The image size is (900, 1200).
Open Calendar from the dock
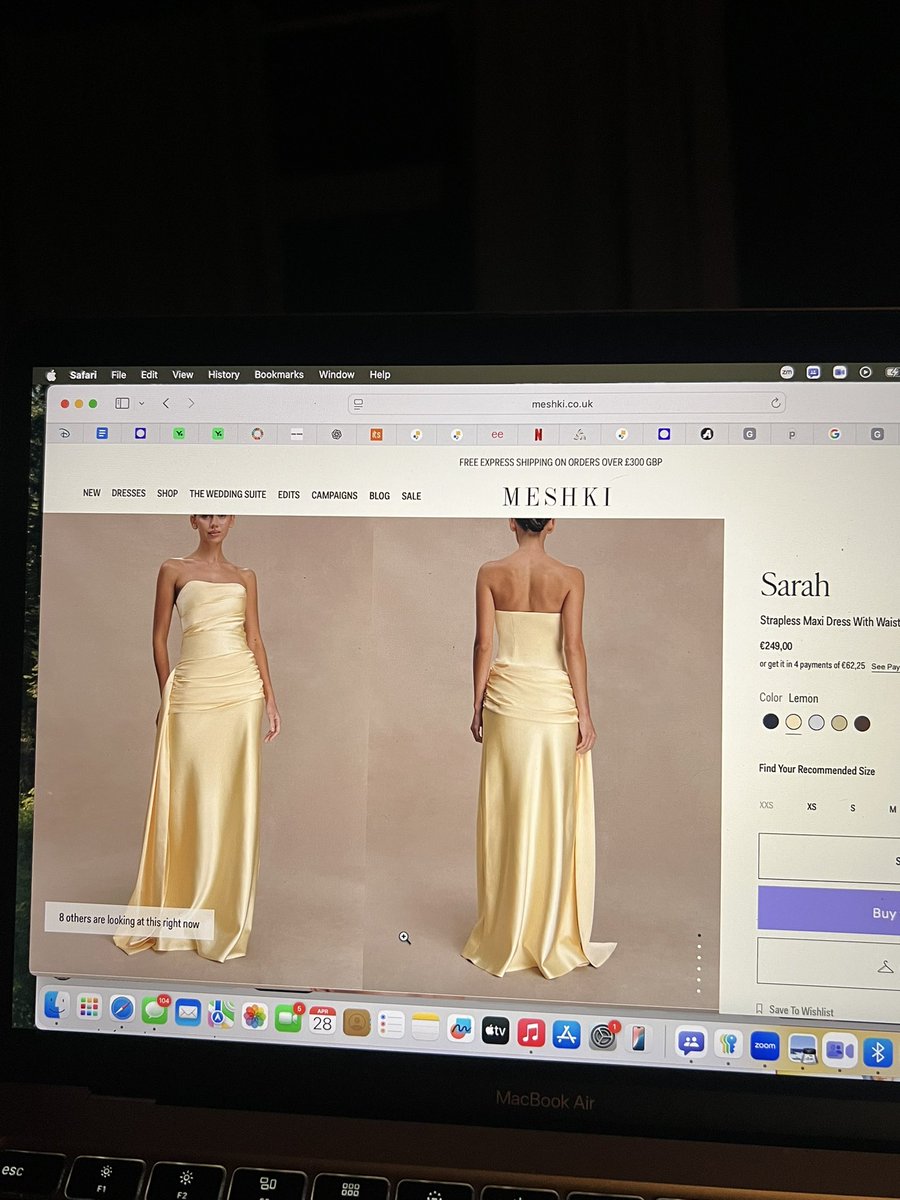tap(322, 1020)
